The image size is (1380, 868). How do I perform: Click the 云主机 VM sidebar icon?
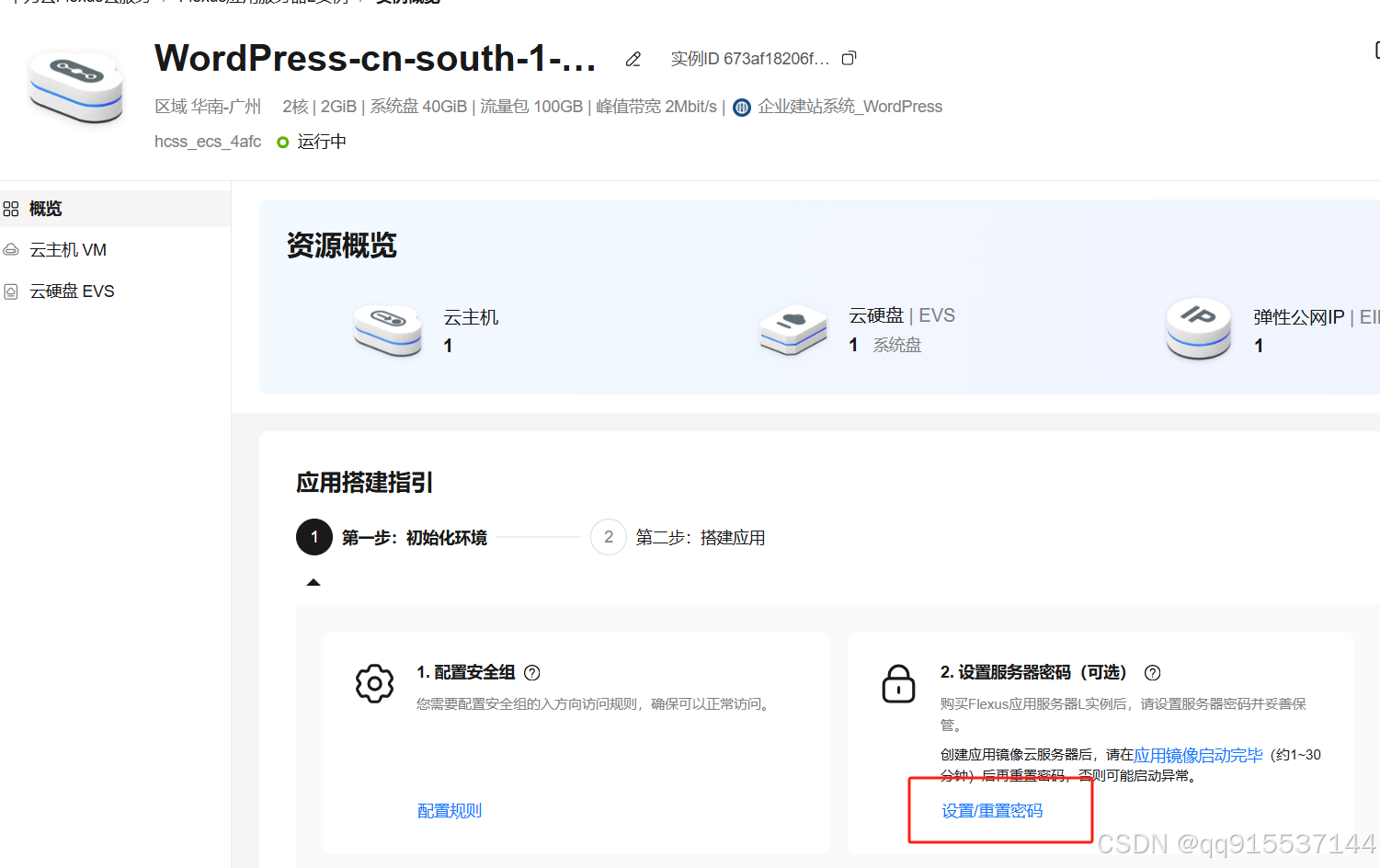(11, 250)
